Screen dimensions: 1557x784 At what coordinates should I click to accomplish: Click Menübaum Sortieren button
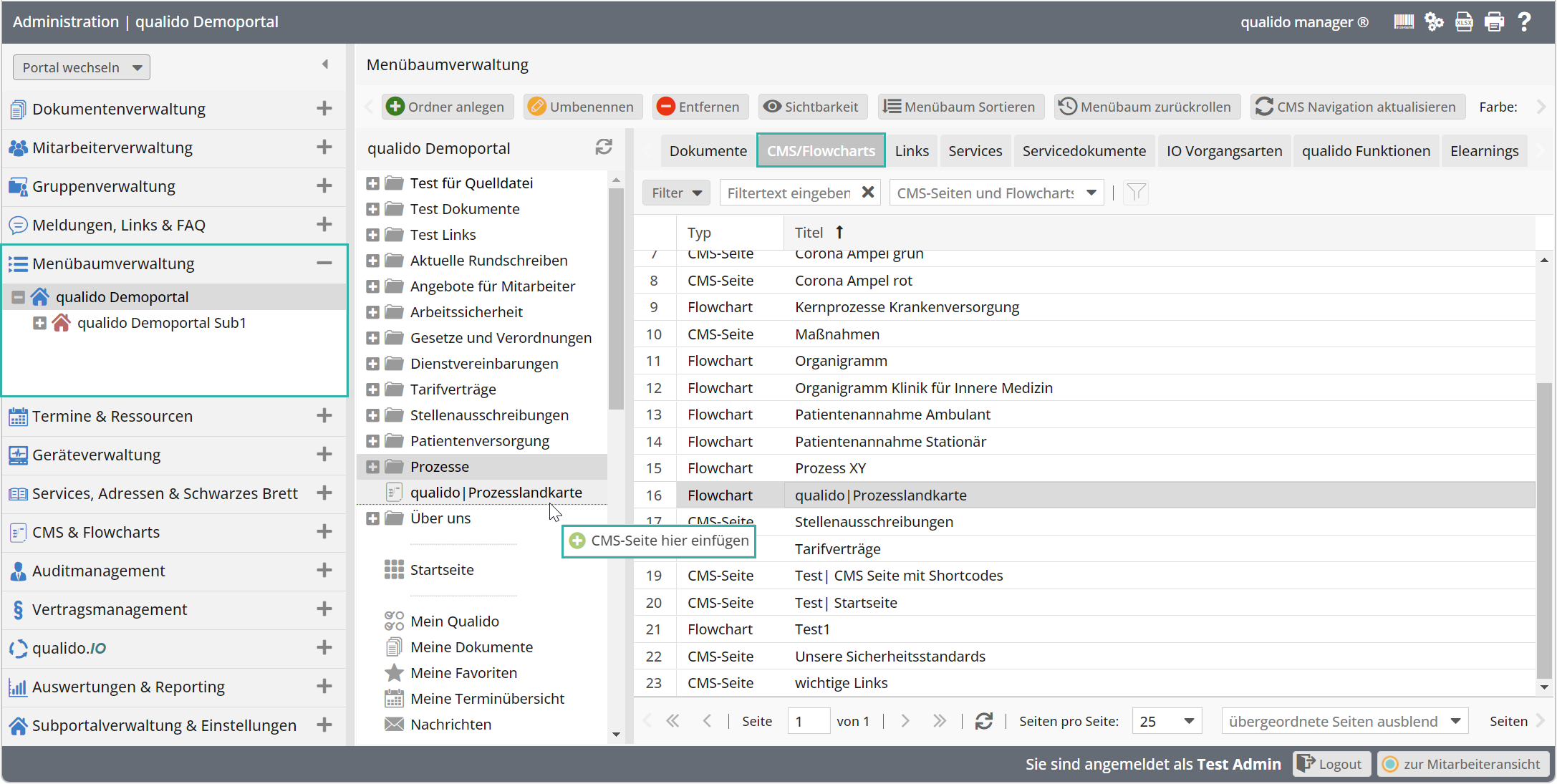click(x=960, y=107)
